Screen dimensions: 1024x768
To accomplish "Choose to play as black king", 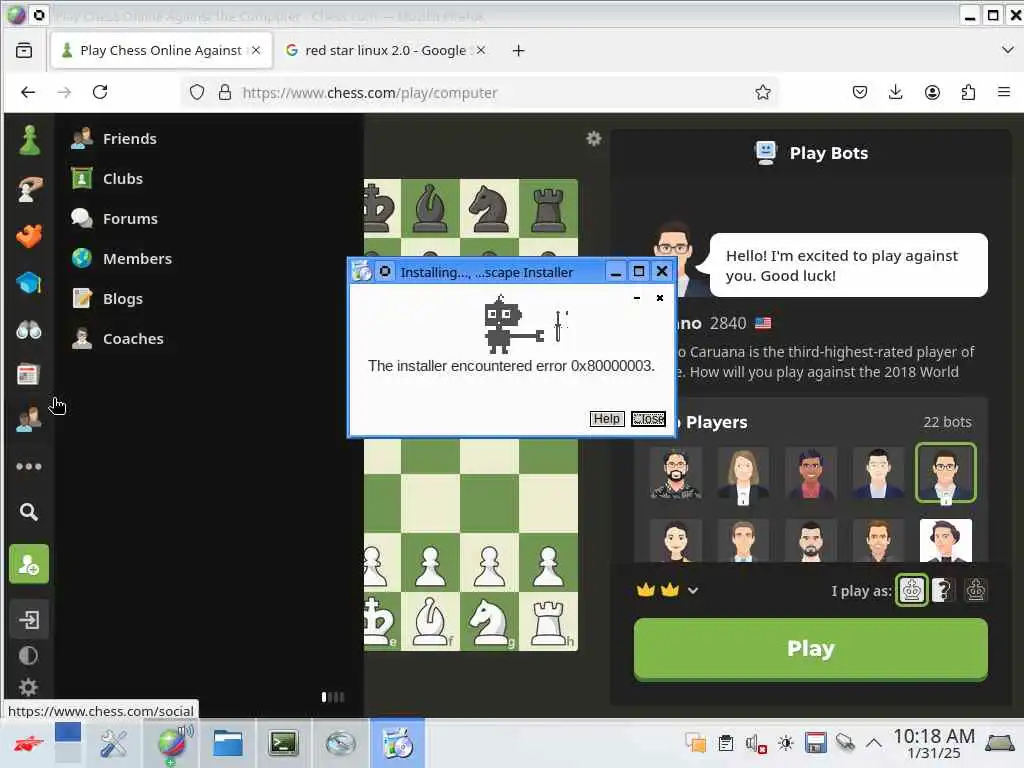I will click(976, 590).
